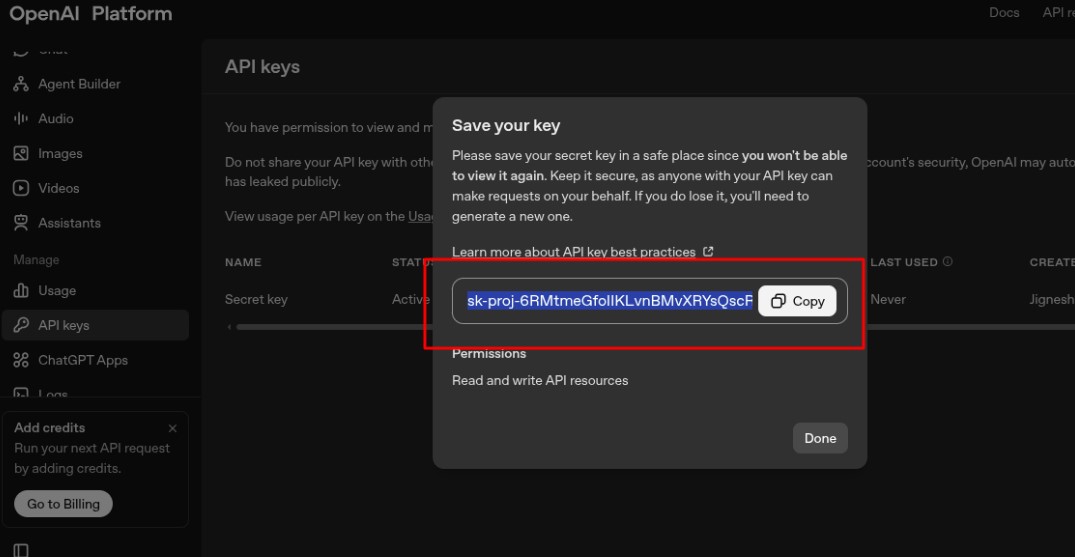Collapse sidebar using bottom panel icon
1075x557 pixels.
click(21, 549)
